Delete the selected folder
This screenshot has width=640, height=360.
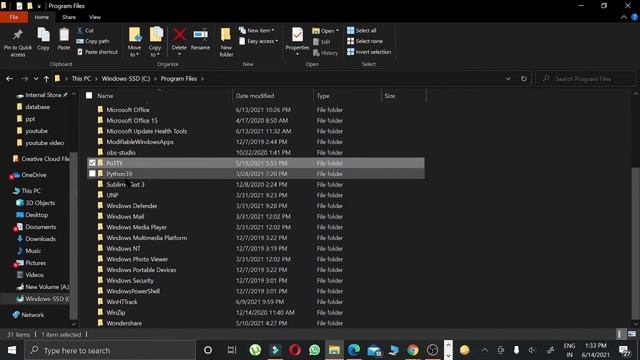coord(179,40)
